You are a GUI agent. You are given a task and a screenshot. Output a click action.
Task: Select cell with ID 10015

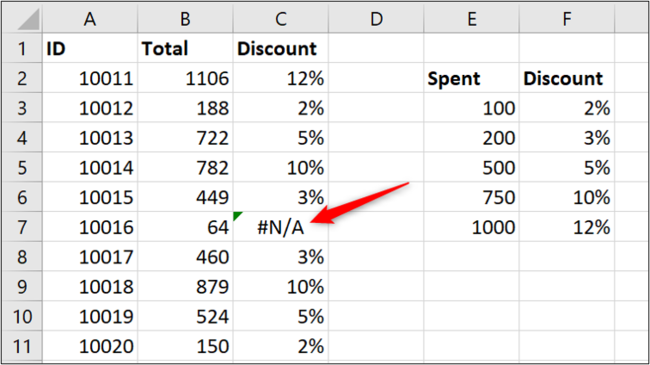point(90,197)
